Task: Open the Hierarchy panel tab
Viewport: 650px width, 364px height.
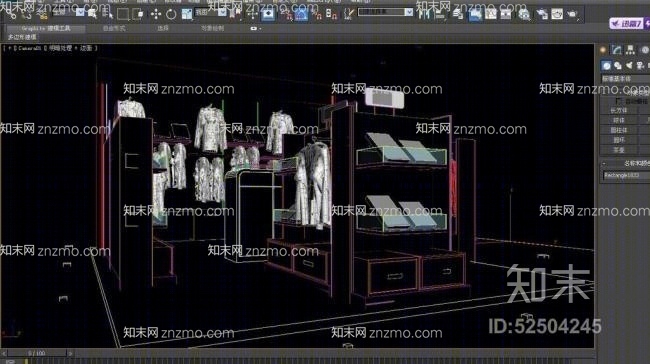Action: [631, 50]
